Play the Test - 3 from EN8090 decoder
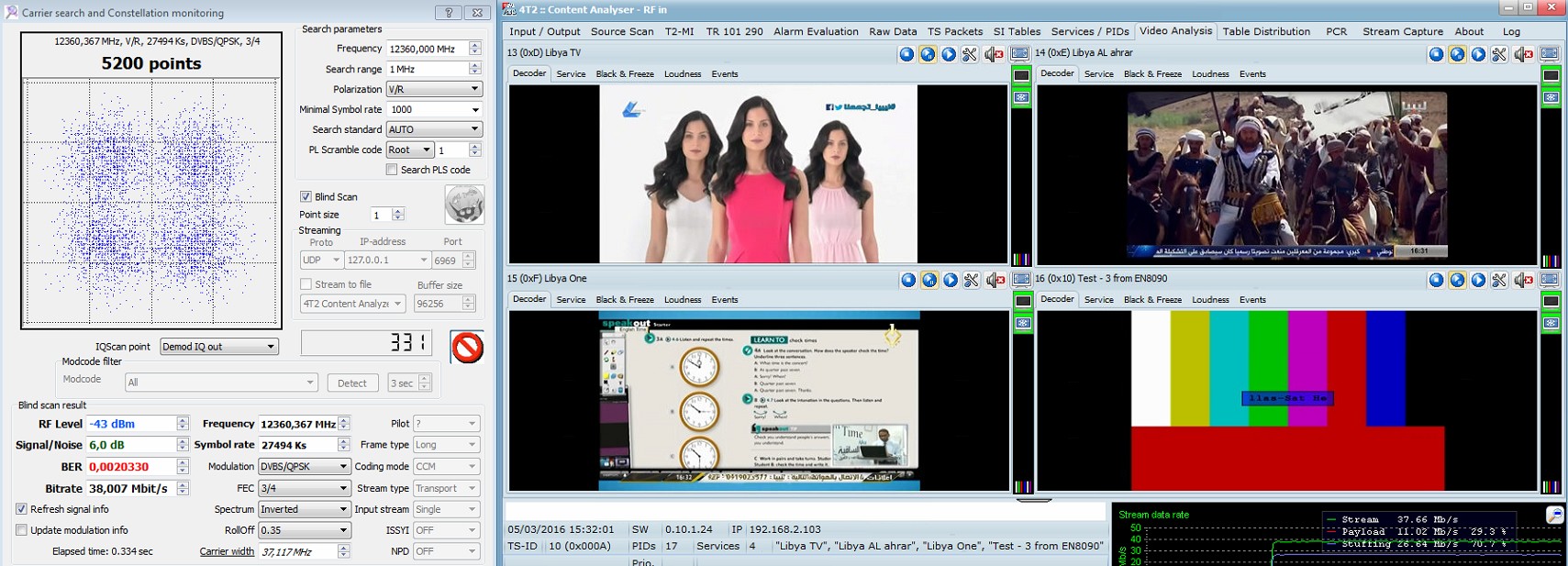1568x566 pixels. click(1478, 280)
